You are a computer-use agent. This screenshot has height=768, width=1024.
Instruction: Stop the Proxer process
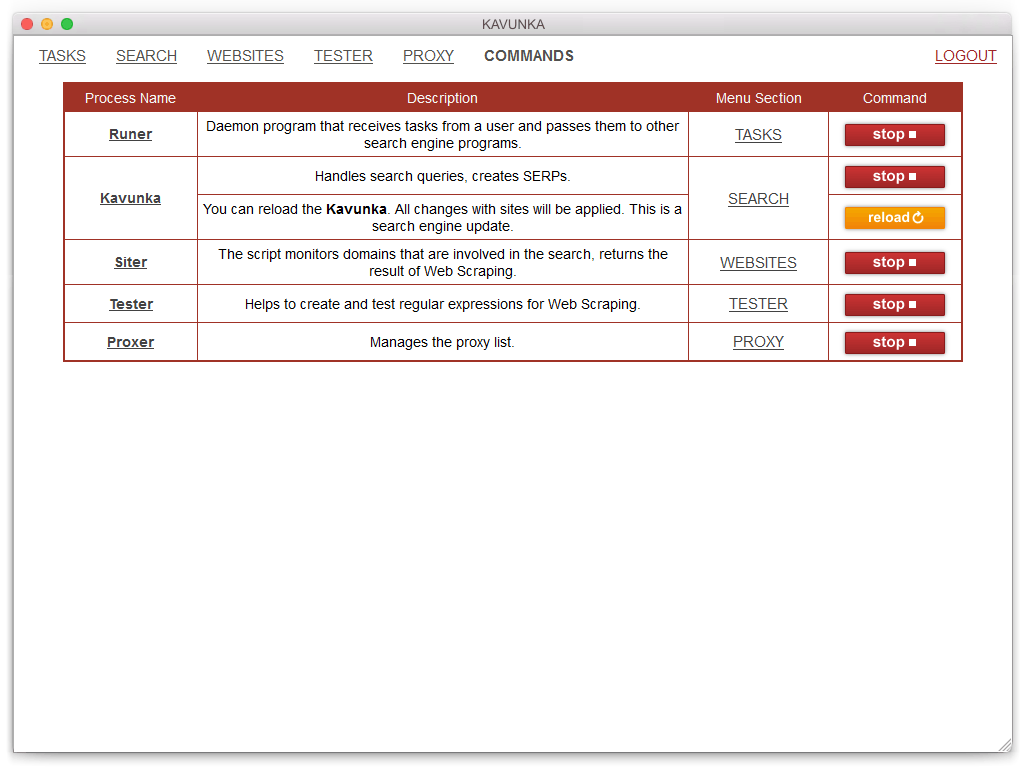894,343
